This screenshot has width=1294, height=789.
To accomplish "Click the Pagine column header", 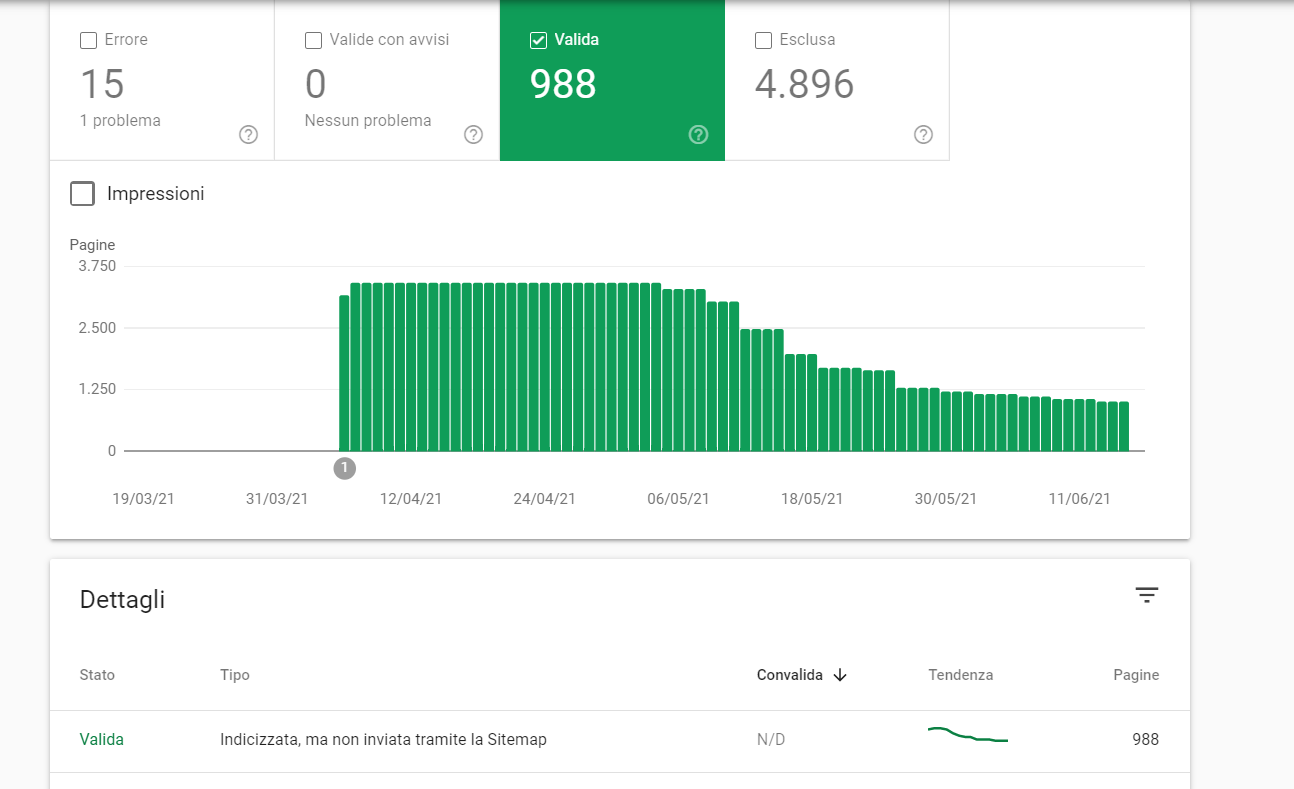I will pos(1136,675).
